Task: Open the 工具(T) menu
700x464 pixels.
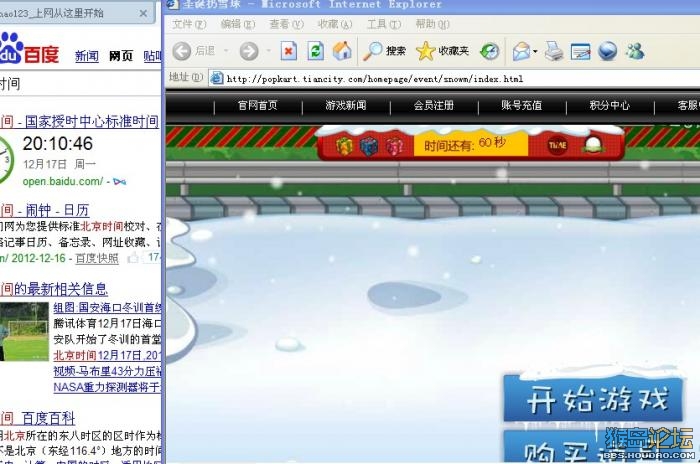Action: click(384, 24)
